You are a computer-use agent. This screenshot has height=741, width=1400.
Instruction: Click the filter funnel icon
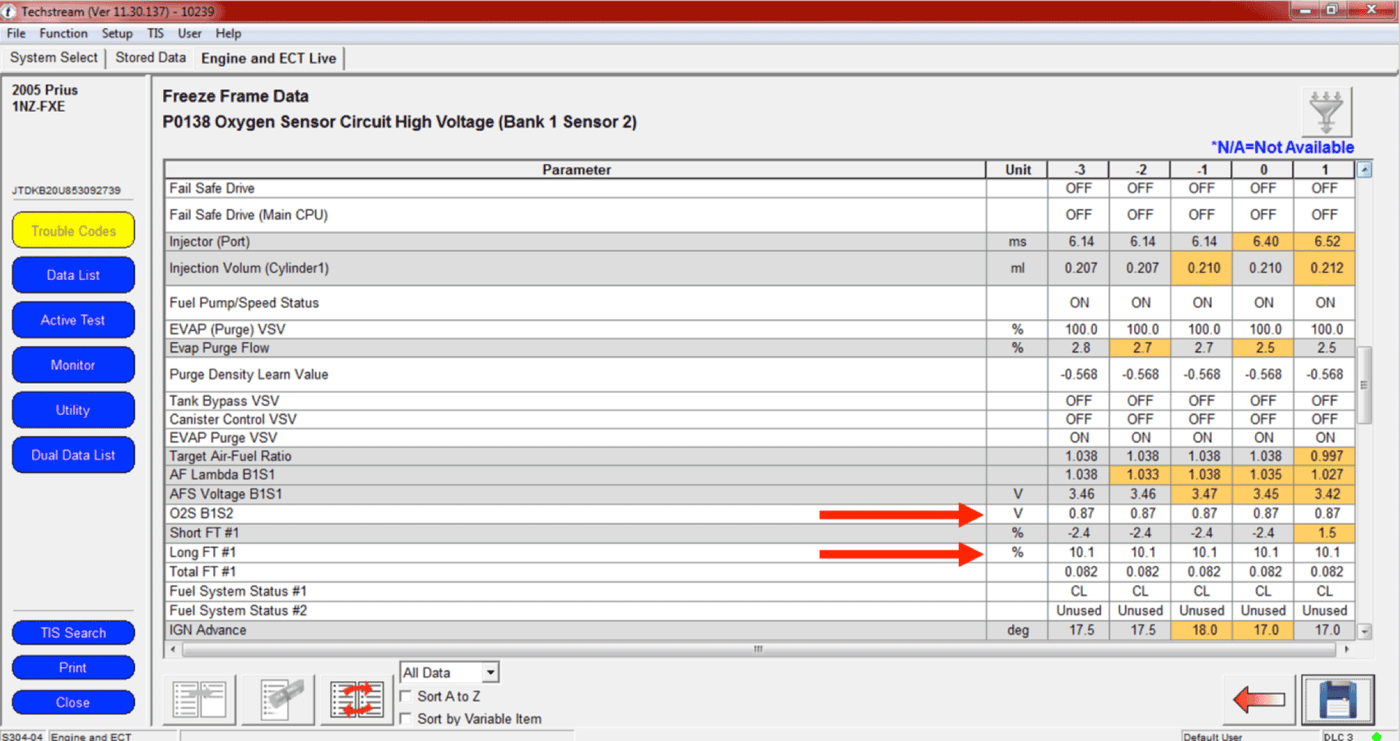(1326, 111)
